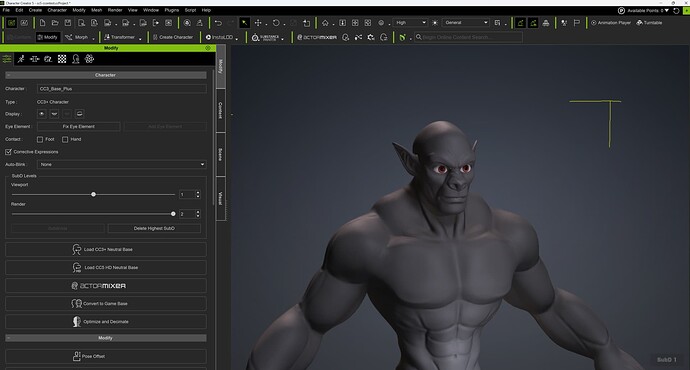Click the flag icon in the top toolbar
Screen dimensions: 690x370
(577, 22)
